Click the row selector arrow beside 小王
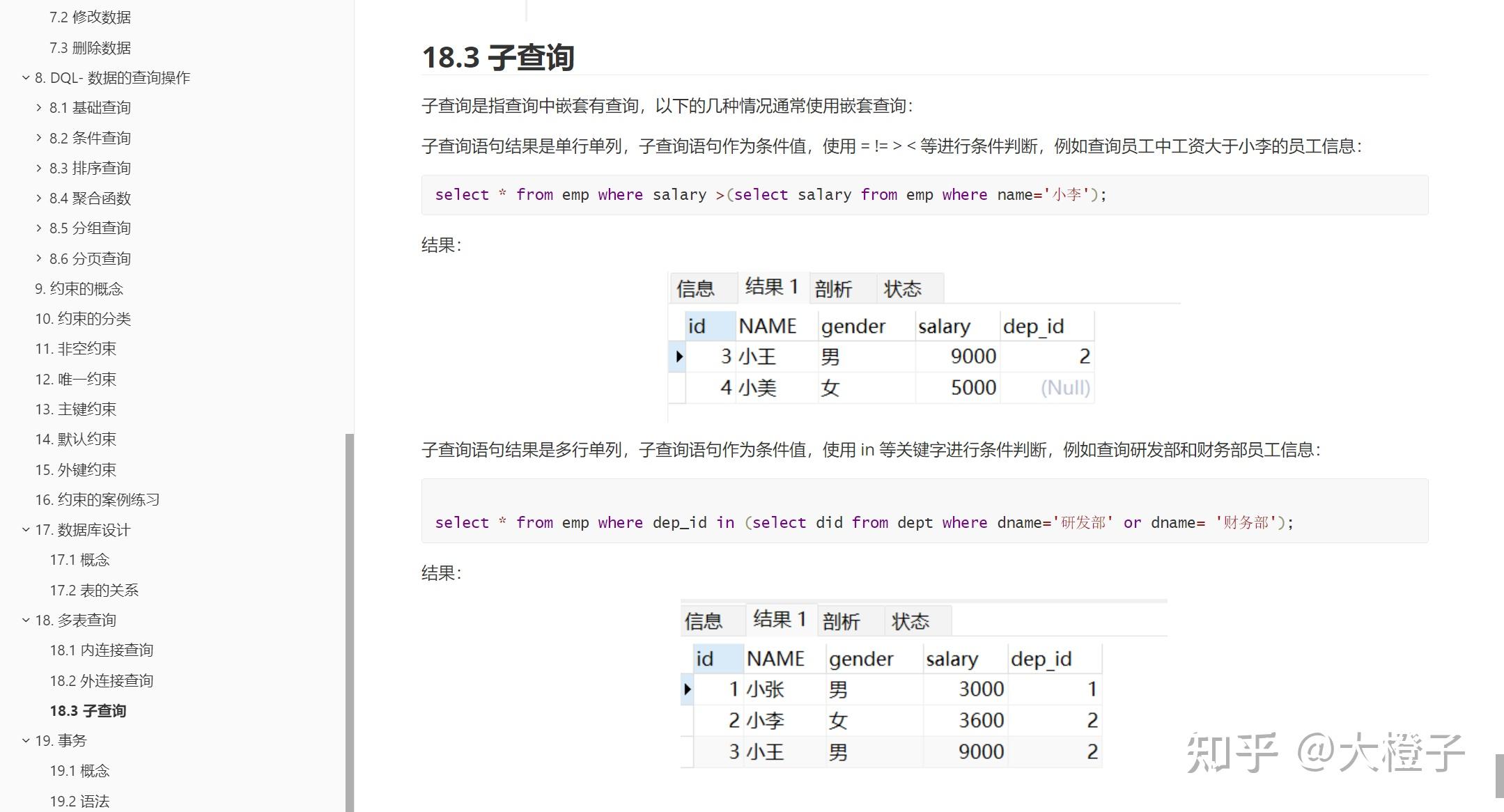The height and width of the screenshot is (812, 1504). point(679,356)
